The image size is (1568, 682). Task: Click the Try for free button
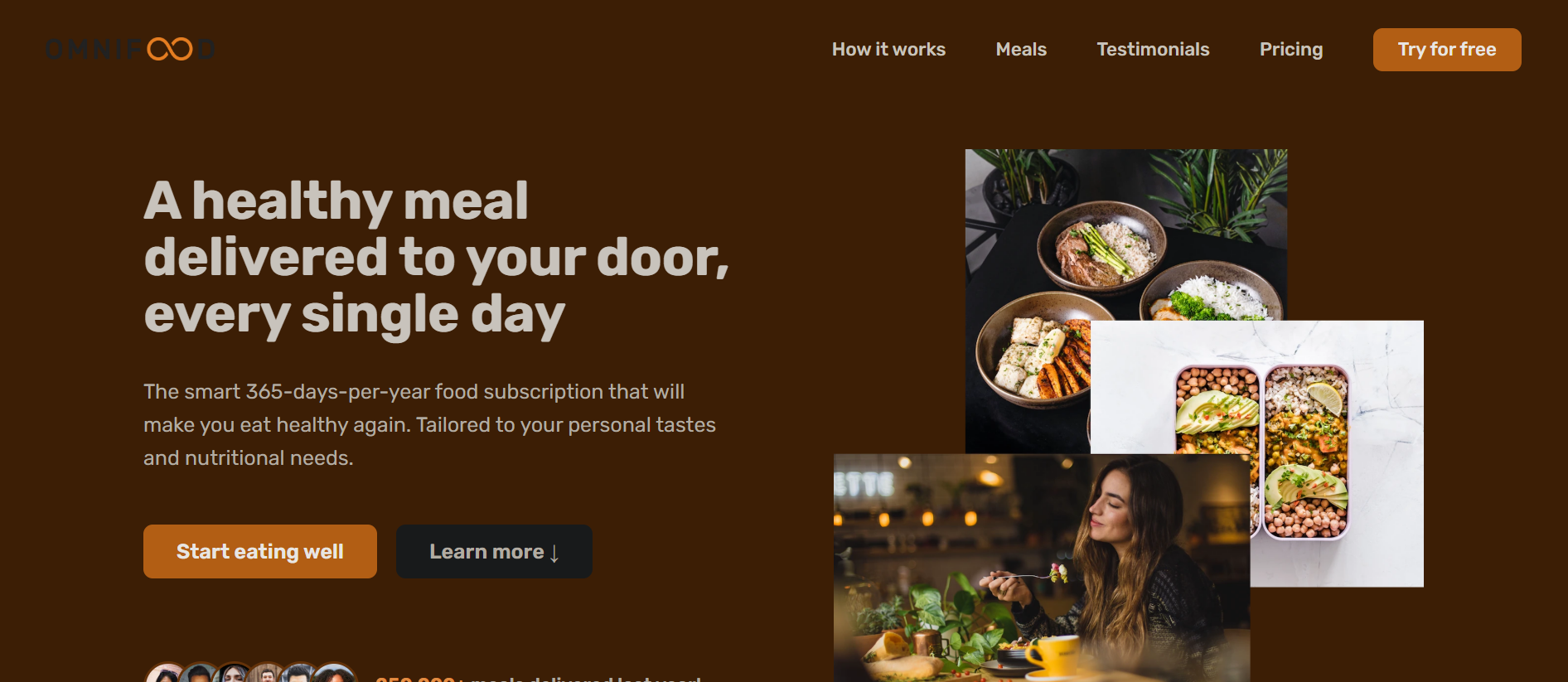click(x=1447, y=50)
